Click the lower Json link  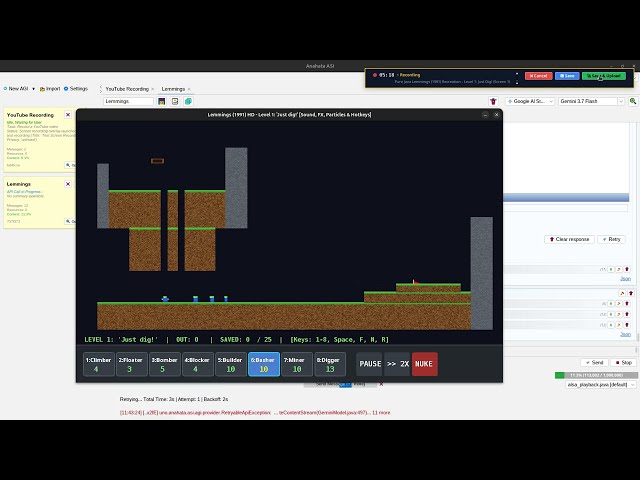pyautogui.click(x=625, y=334)
